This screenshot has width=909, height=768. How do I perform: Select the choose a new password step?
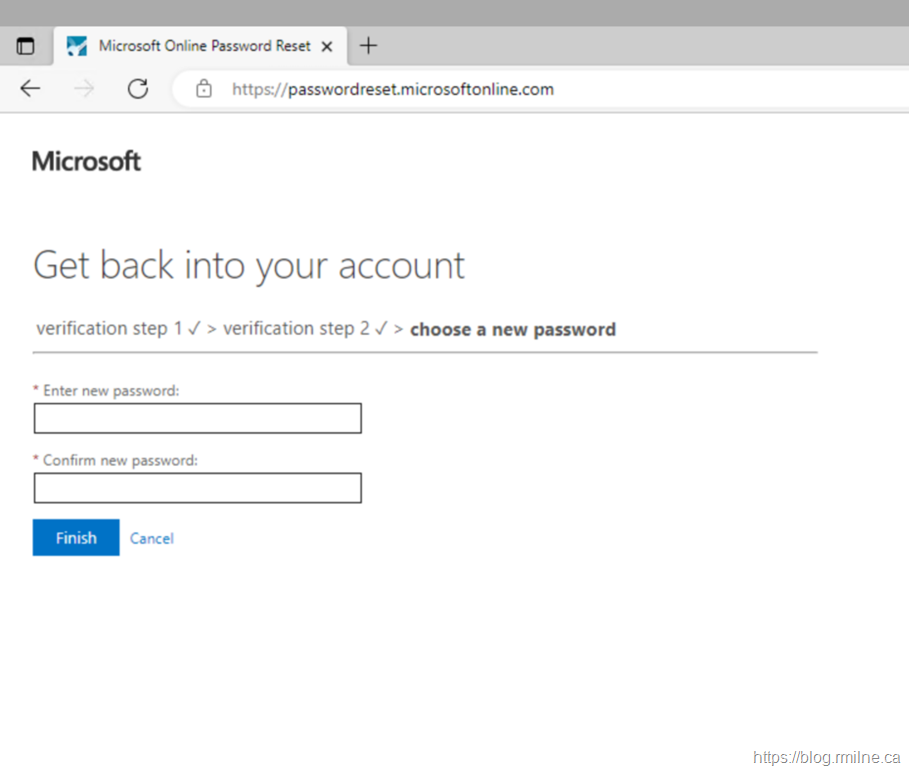[x=512, y=329]
